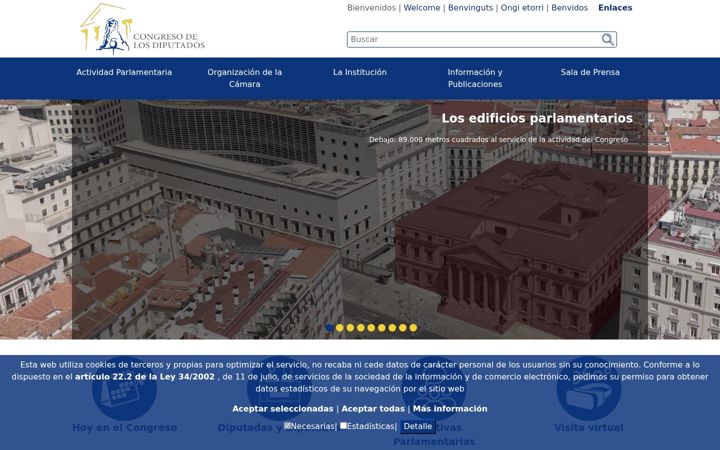Image resolution: width=720 pixels, height=450 pixels.
Task: Click the magnifying glass search icon
Action: 608,39
